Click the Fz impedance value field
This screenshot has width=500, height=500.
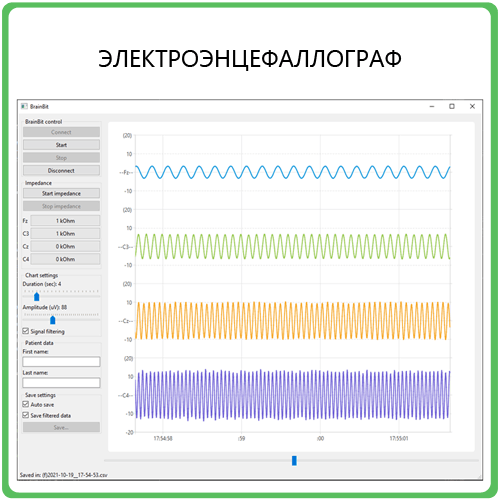click(65, 221)
